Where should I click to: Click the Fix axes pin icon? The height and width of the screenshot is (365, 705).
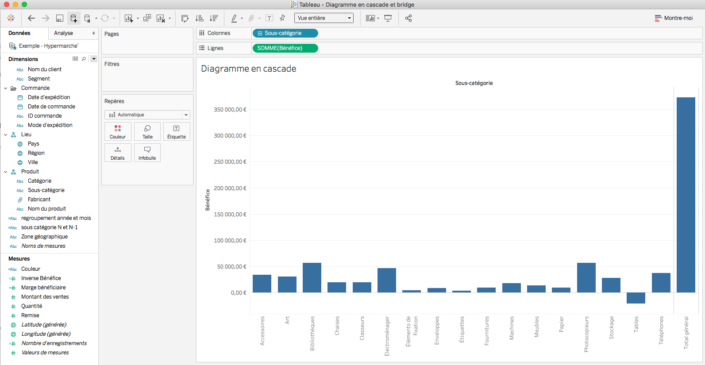[x=282, y=18]
